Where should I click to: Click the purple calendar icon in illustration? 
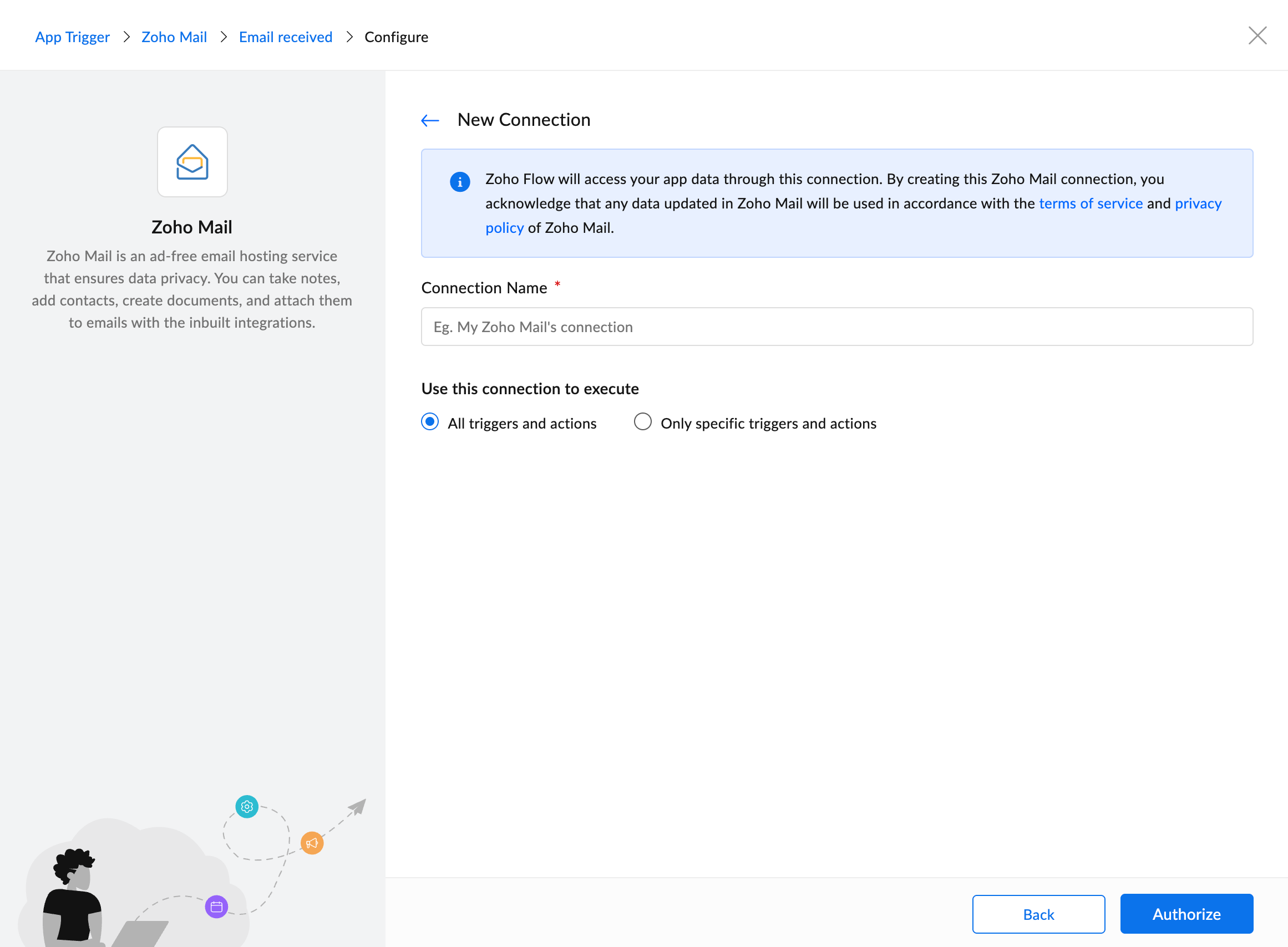click(217, 907)
